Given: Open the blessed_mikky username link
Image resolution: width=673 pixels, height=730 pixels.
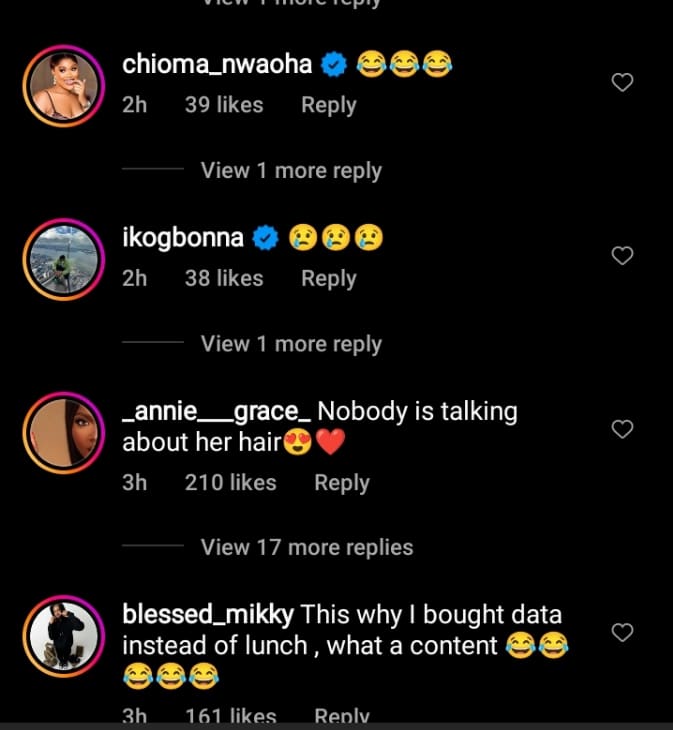Looking at the screenshot, I should [x=208, y=613].
